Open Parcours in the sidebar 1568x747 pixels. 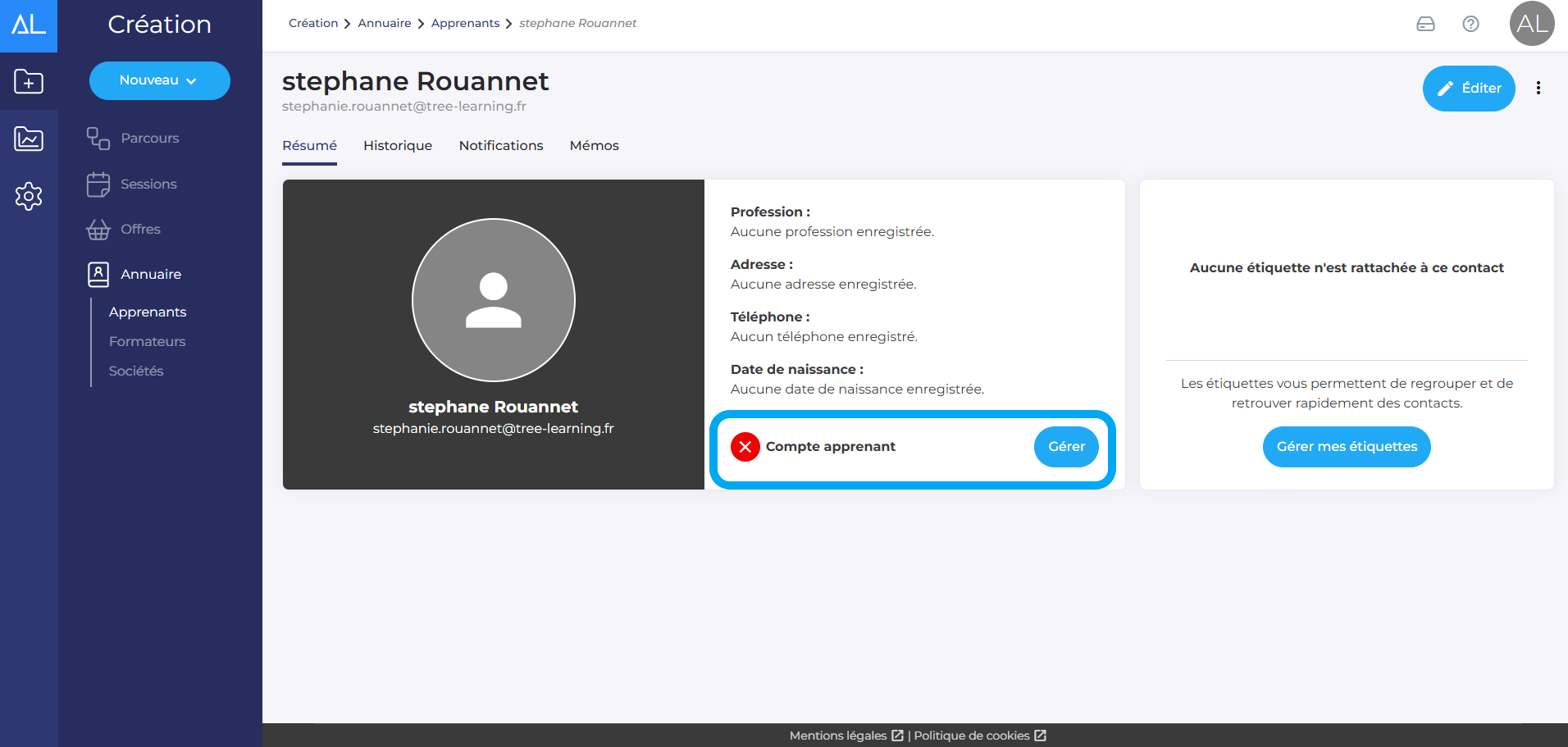pyautogui.click(x=149, y=138)
